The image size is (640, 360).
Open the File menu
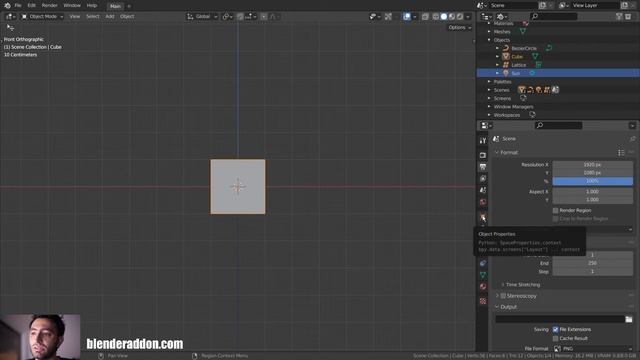[x=18, y=6]
